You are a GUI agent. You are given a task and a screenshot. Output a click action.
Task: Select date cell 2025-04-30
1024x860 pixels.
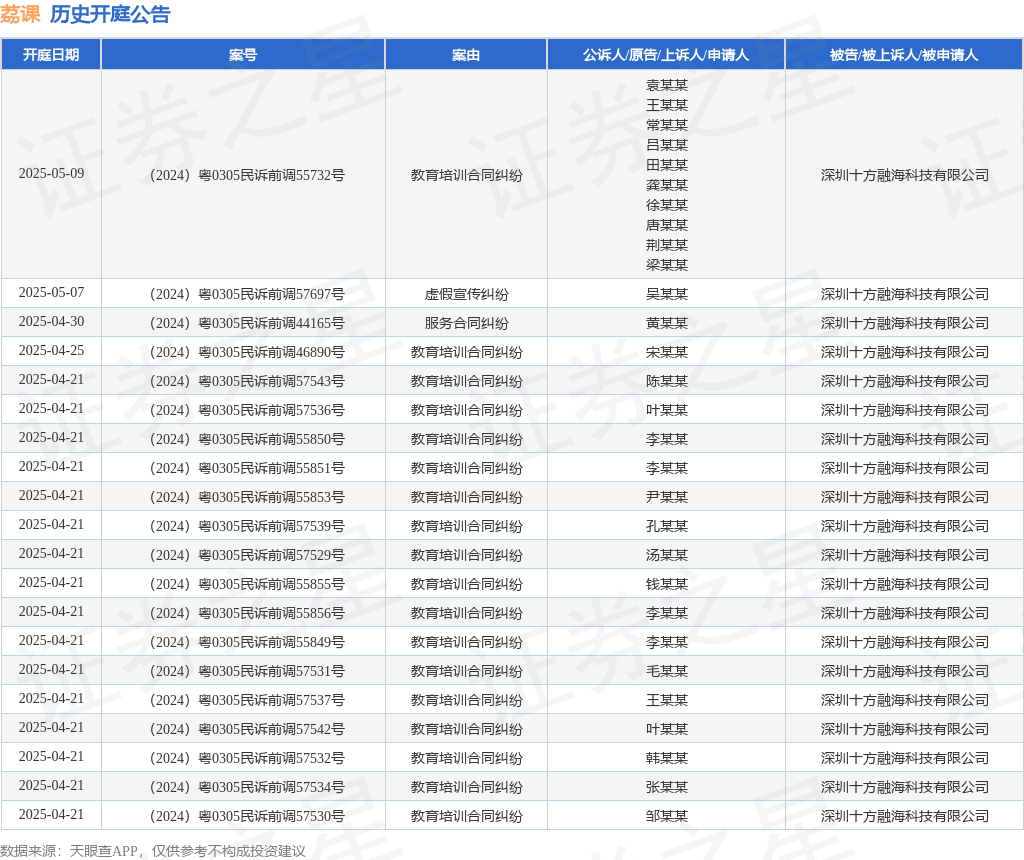(51, 321)
